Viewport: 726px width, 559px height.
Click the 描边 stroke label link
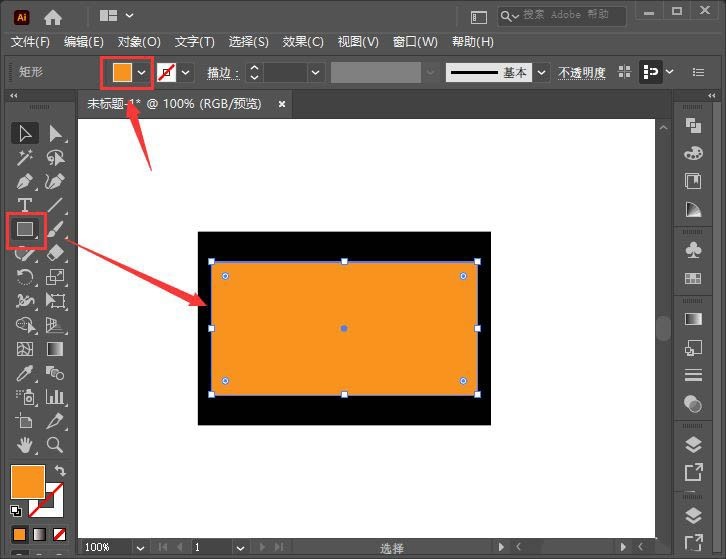pos(223,73)
